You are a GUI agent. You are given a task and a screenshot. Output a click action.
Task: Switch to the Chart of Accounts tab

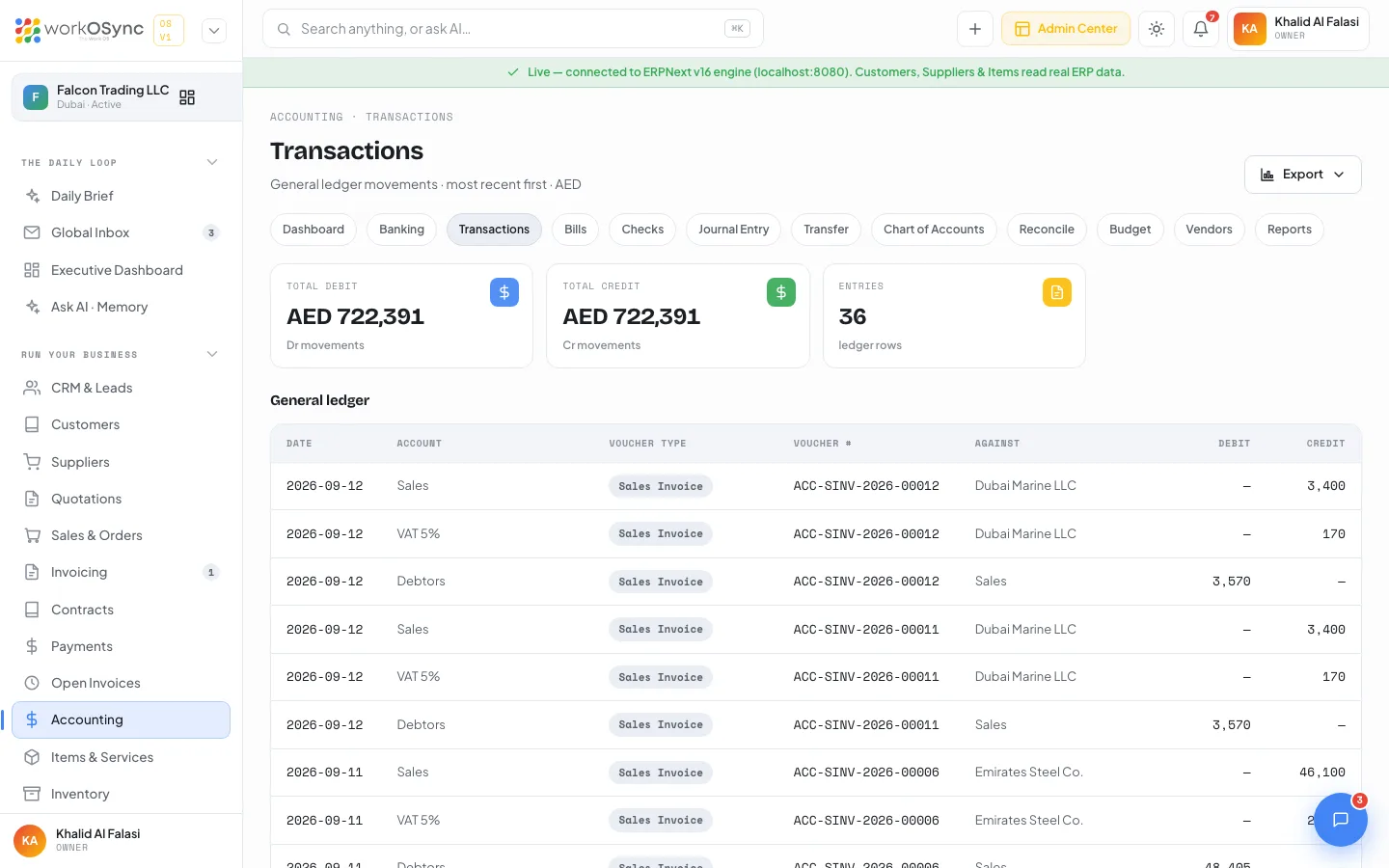click(934, 230)
